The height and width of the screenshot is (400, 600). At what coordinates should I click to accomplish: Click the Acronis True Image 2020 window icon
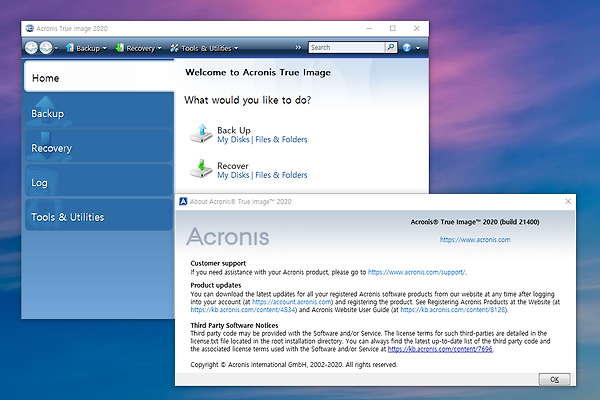pos(29,28)
